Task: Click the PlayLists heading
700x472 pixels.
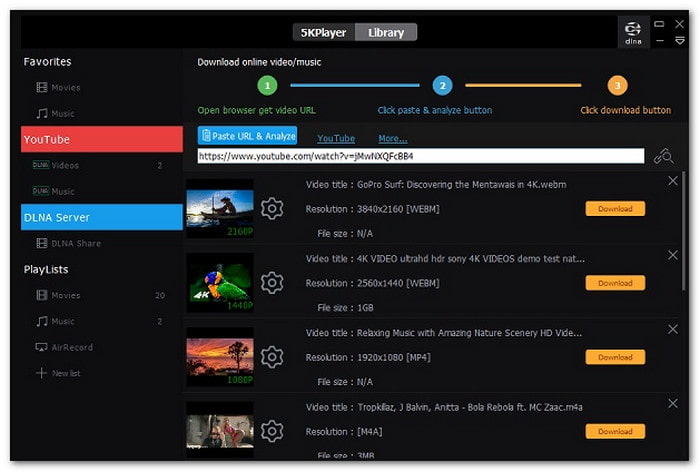Action: 46,269
